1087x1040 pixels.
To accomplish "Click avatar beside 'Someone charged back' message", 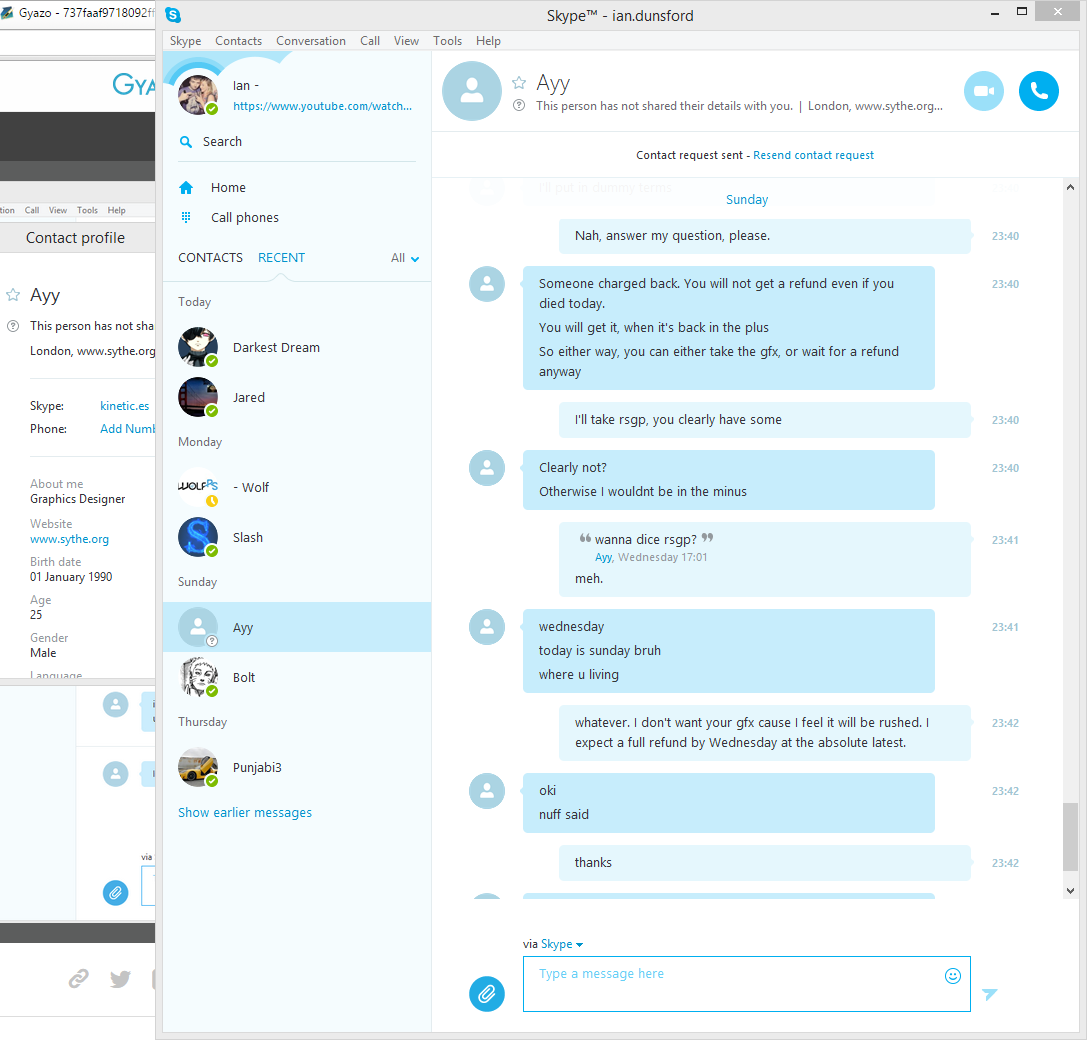I will click(487, 284).
